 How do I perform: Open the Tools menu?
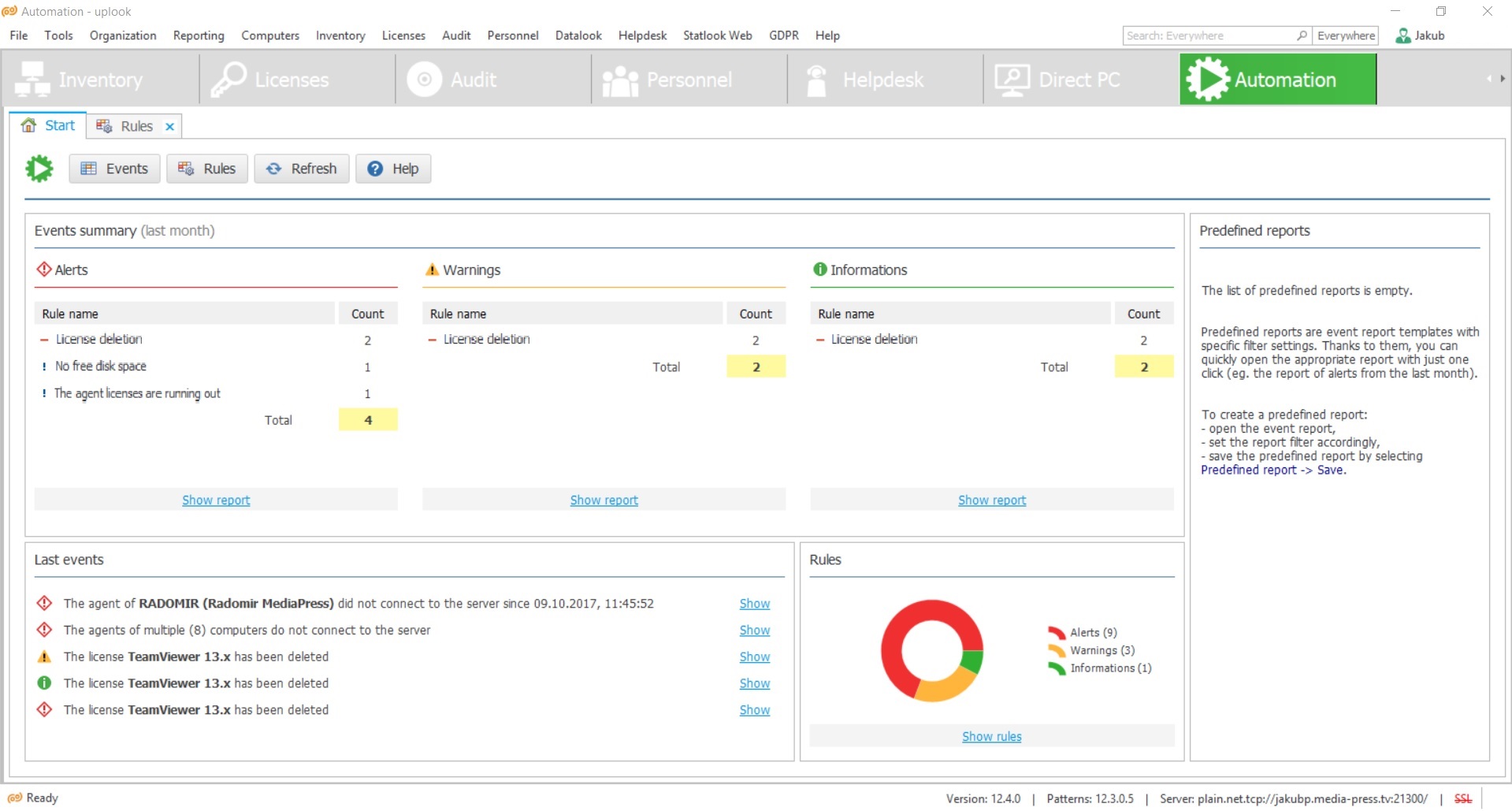[59, 35]
